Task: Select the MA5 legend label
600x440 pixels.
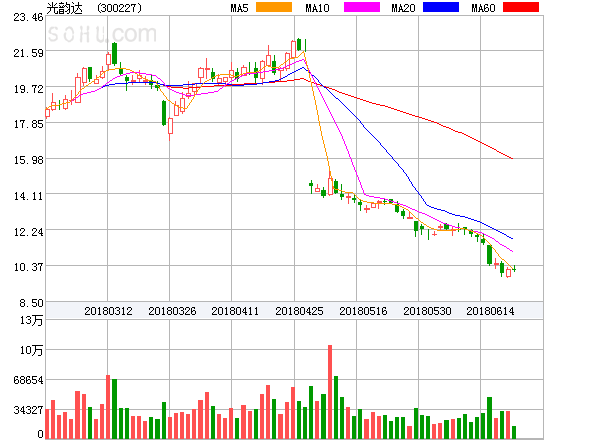Action: click(240, 8)
